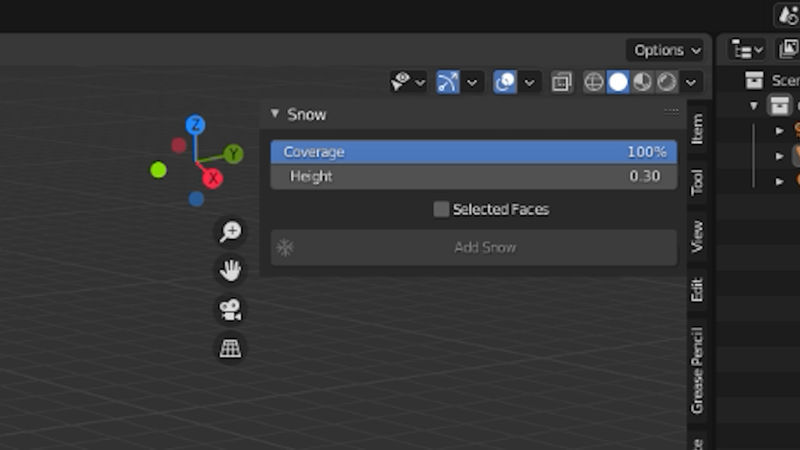Open the gizmo options dropdown arrow
The image size is (800, 450).
point(472,82)
